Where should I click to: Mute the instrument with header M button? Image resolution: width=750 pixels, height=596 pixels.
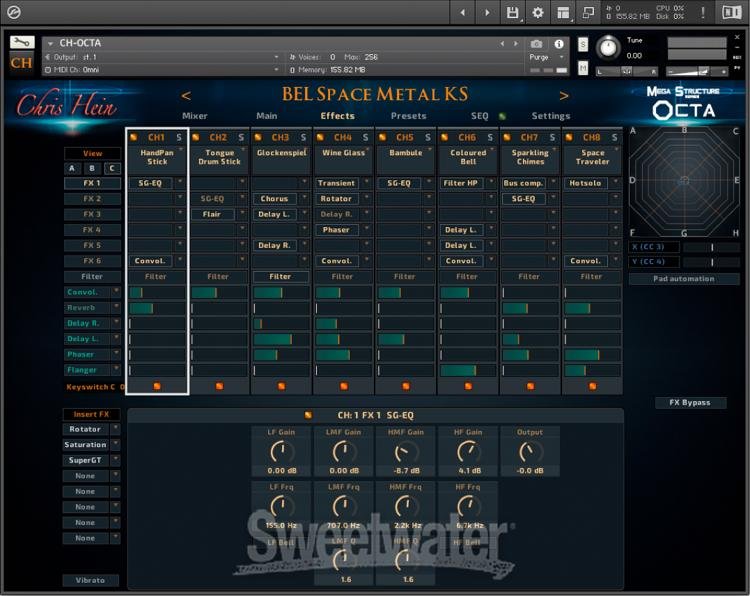click(x=583, y=68)
